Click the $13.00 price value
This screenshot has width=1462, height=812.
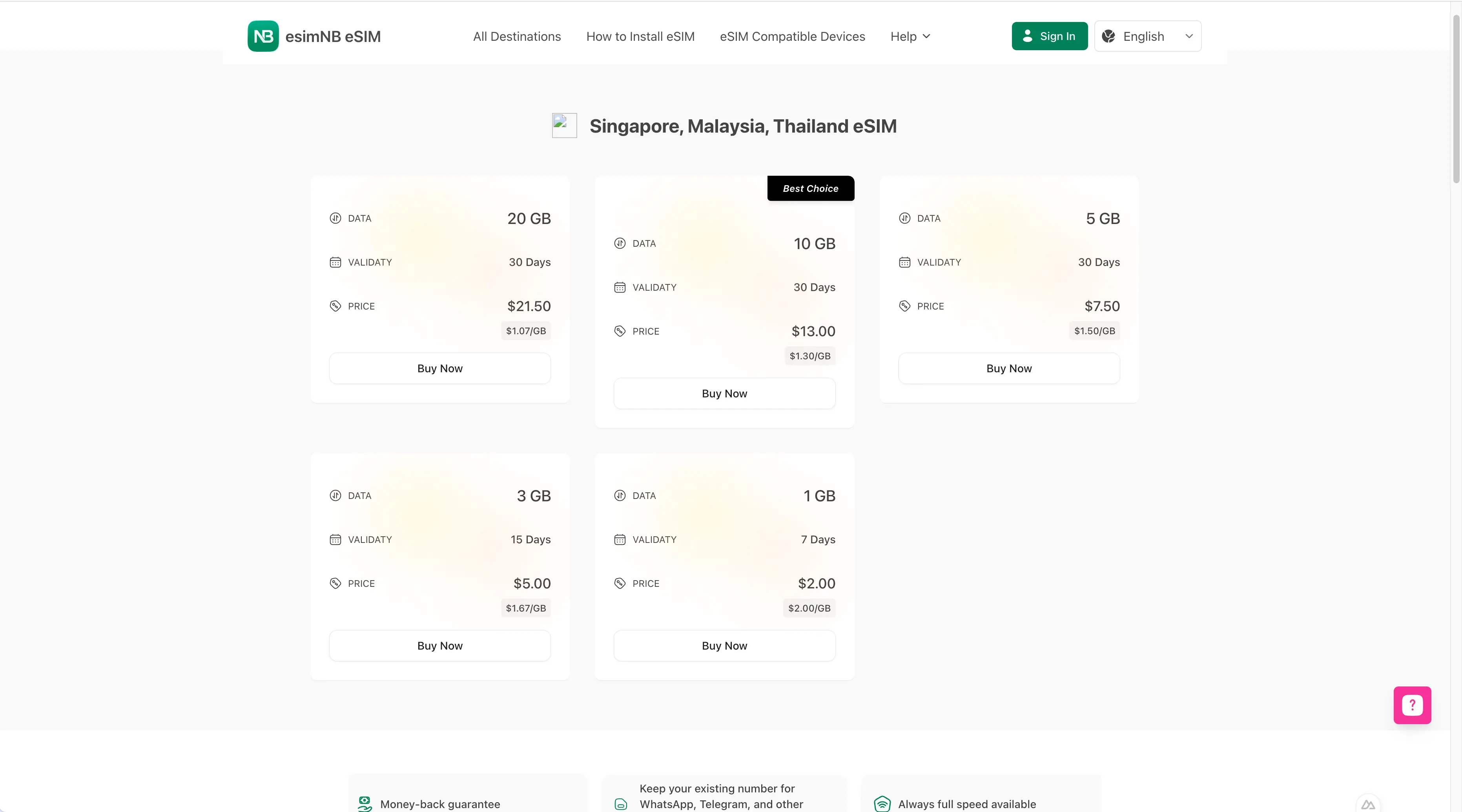pyautogui.click(x=813, y=331)
